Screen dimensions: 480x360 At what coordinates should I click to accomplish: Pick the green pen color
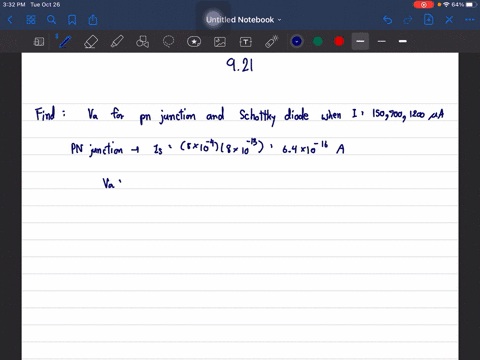318,41
